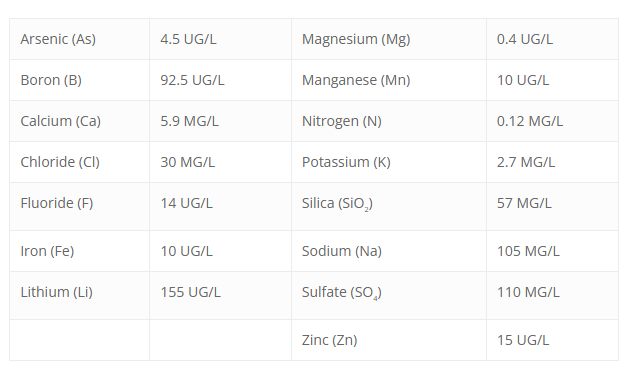The image size is (634, 383).
Task: Click the Nitrogen (N) label
Action: point(342,121)
